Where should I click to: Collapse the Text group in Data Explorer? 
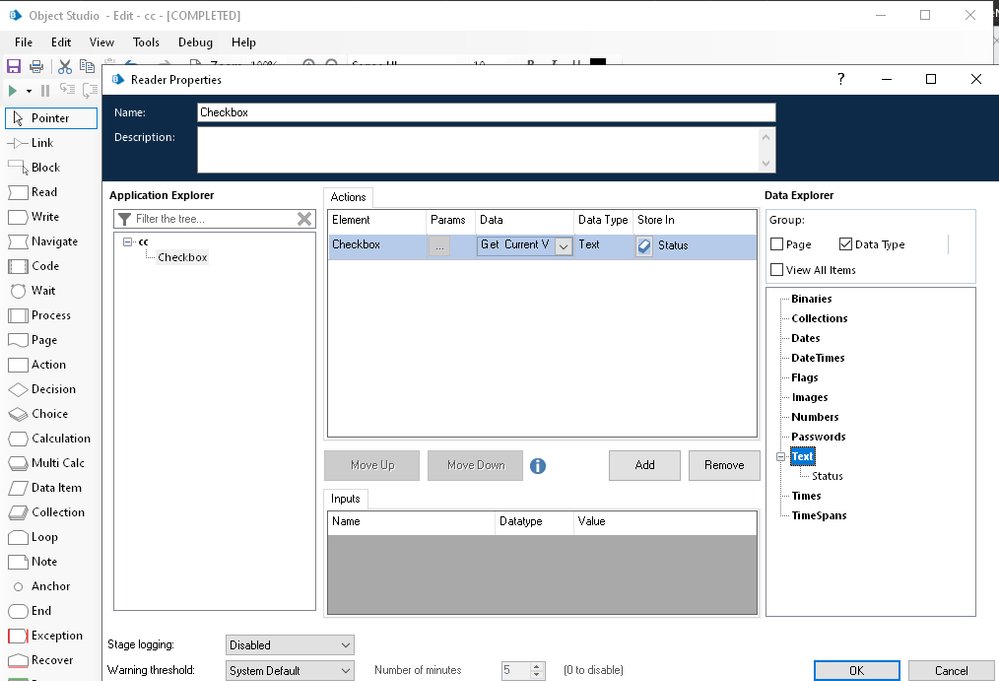[x=780, y=456]
